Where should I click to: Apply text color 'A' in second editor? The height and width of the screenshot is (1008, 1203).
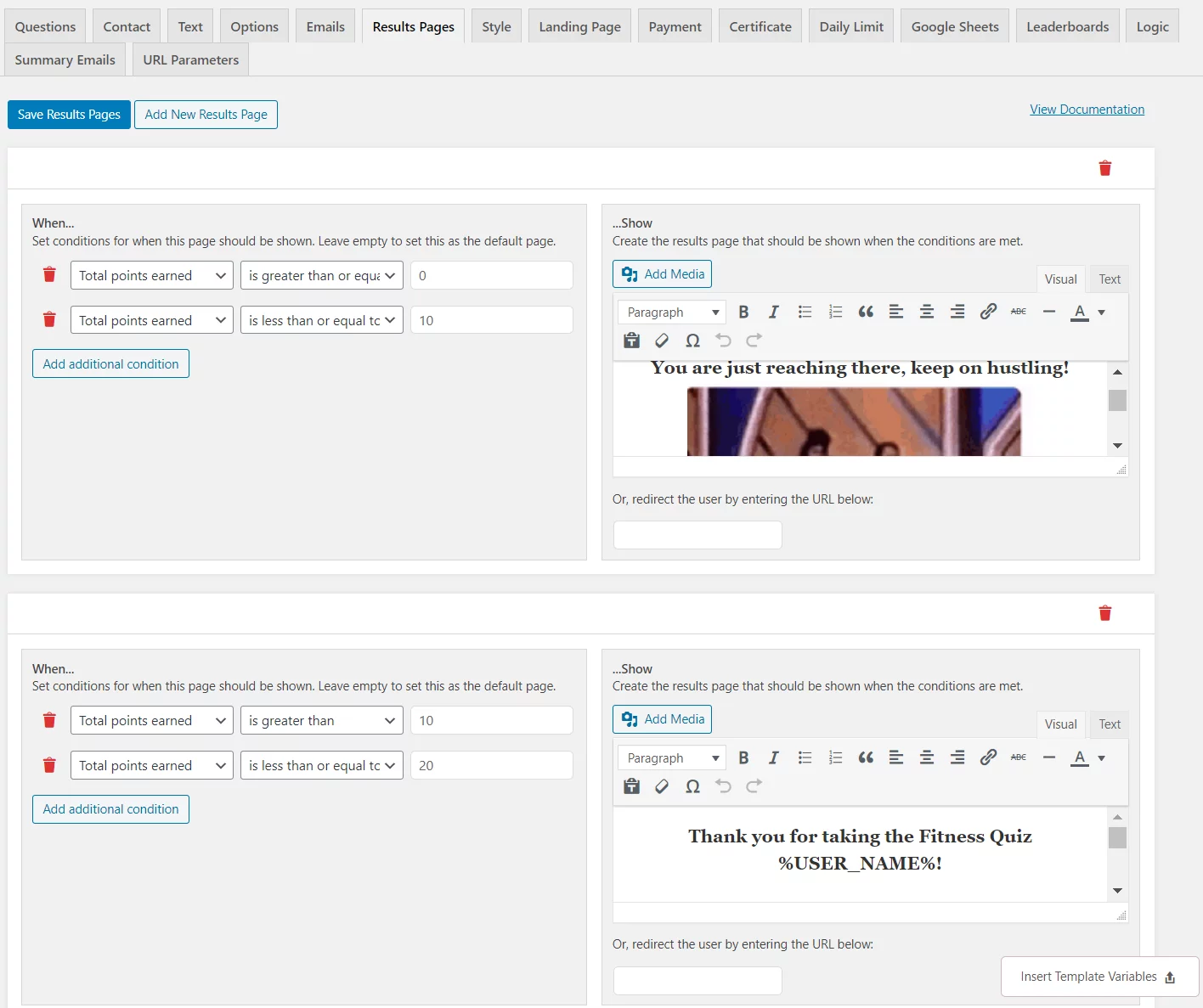click(1080, 757)
